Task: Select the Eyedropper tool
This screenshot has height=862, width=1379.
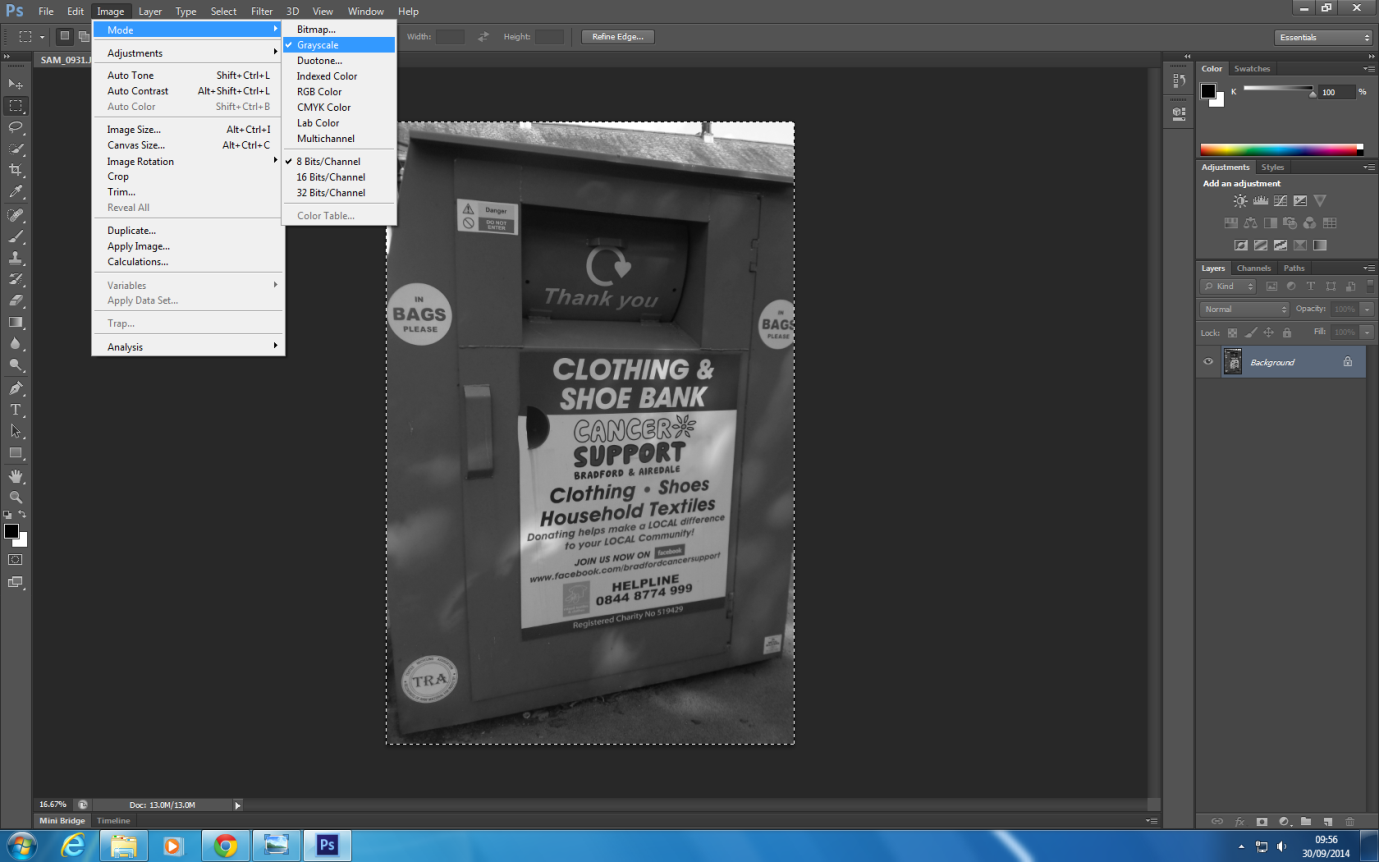Action: (x=16, y=192)
